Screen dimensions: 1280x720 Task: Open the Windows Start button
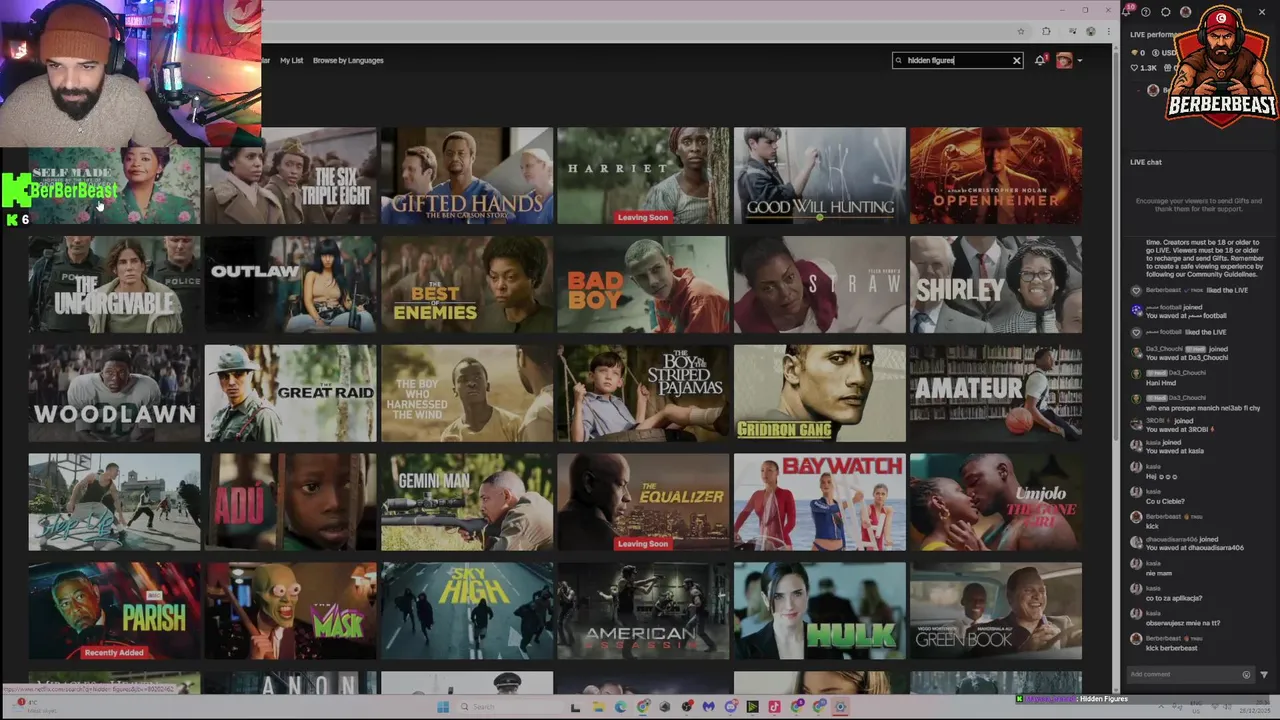443,707
